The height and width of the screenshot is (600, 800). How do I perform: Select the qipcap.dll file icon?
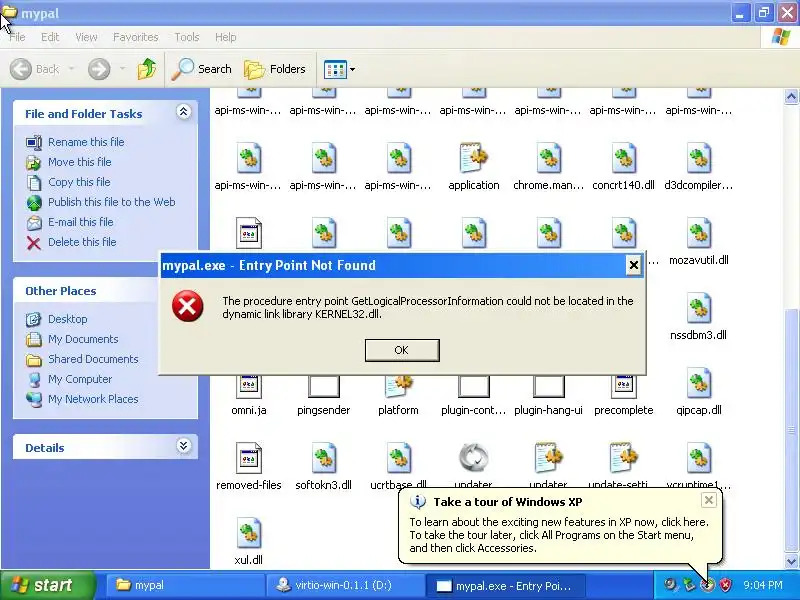pyautogui.click(x=699, y=383)
